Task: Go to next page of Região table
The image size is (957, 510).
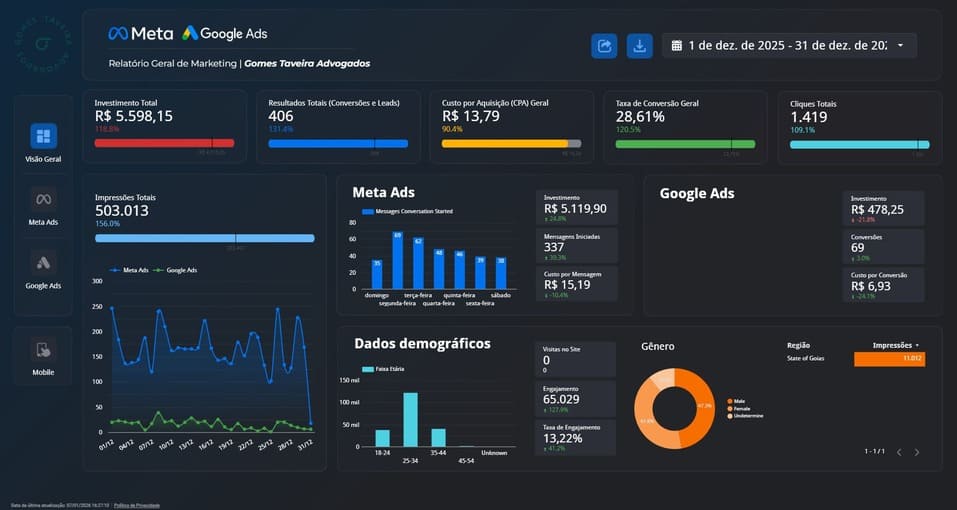Action: [x=917, y=452]
